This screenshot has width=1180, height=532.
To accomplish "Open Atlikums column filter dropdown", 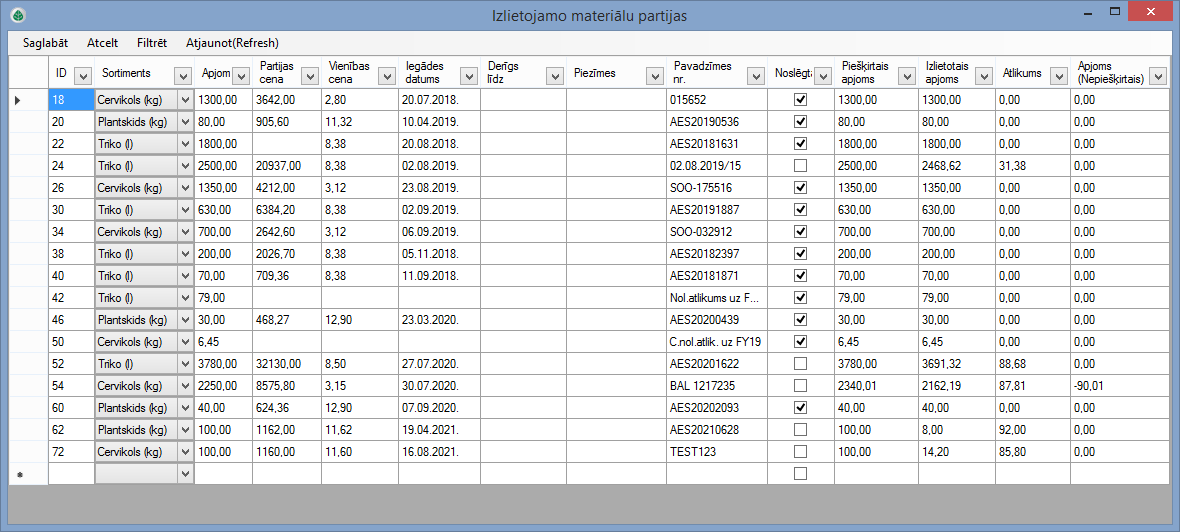I will tap(1059, 74).
